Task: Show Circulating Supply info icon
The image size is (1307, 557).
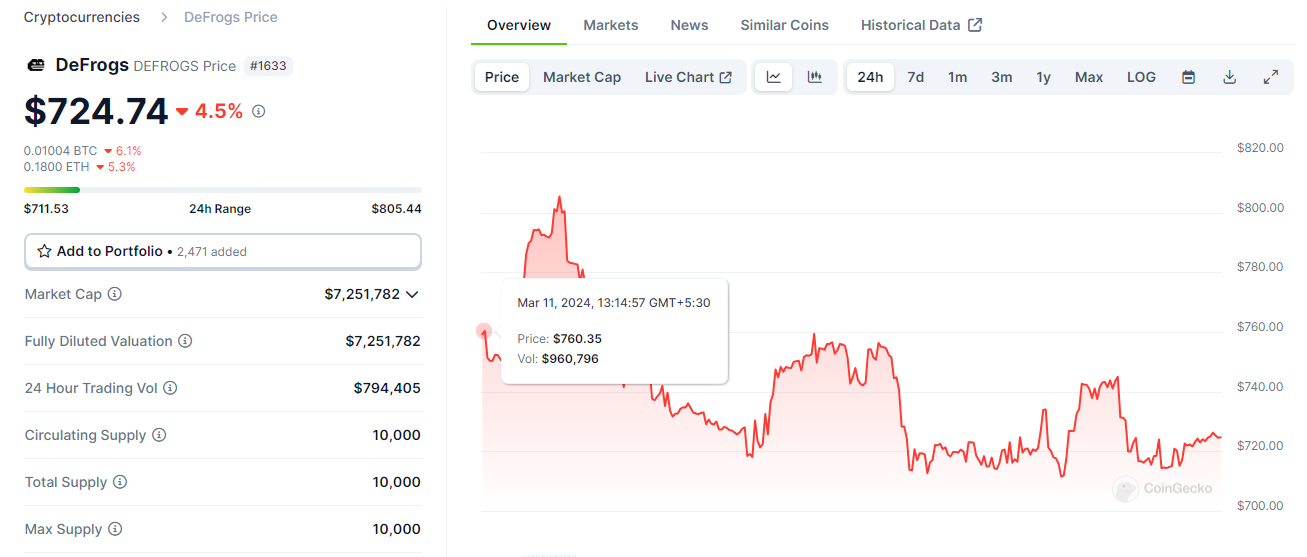Action: coord(159,435)
